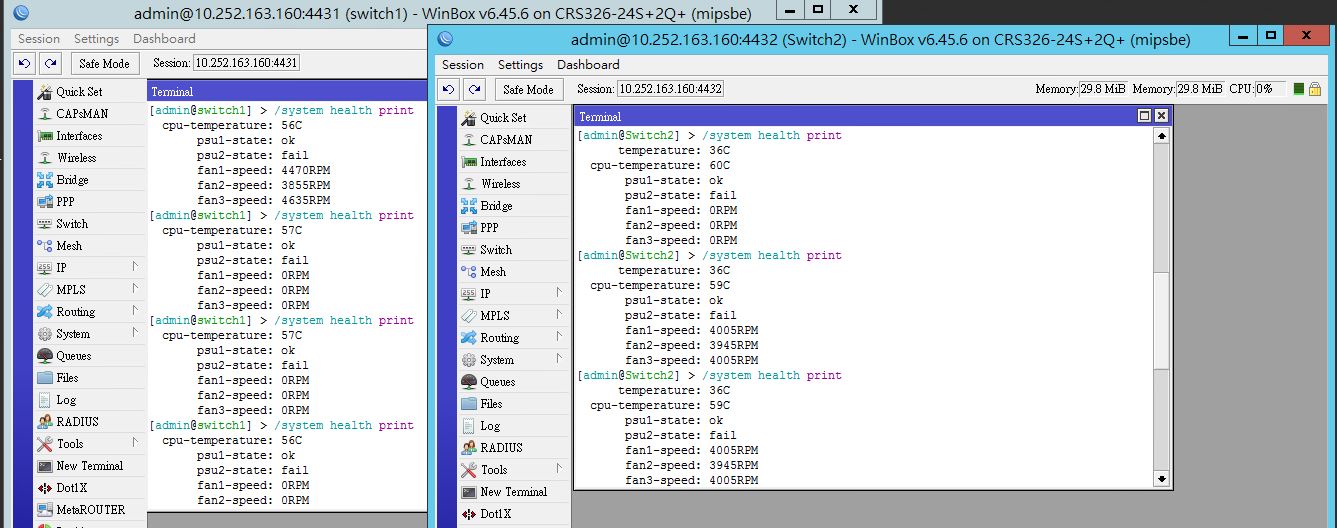Open Wireless in switch1 sidebar
Screen dimensions: 1337x528
[89, 158]
